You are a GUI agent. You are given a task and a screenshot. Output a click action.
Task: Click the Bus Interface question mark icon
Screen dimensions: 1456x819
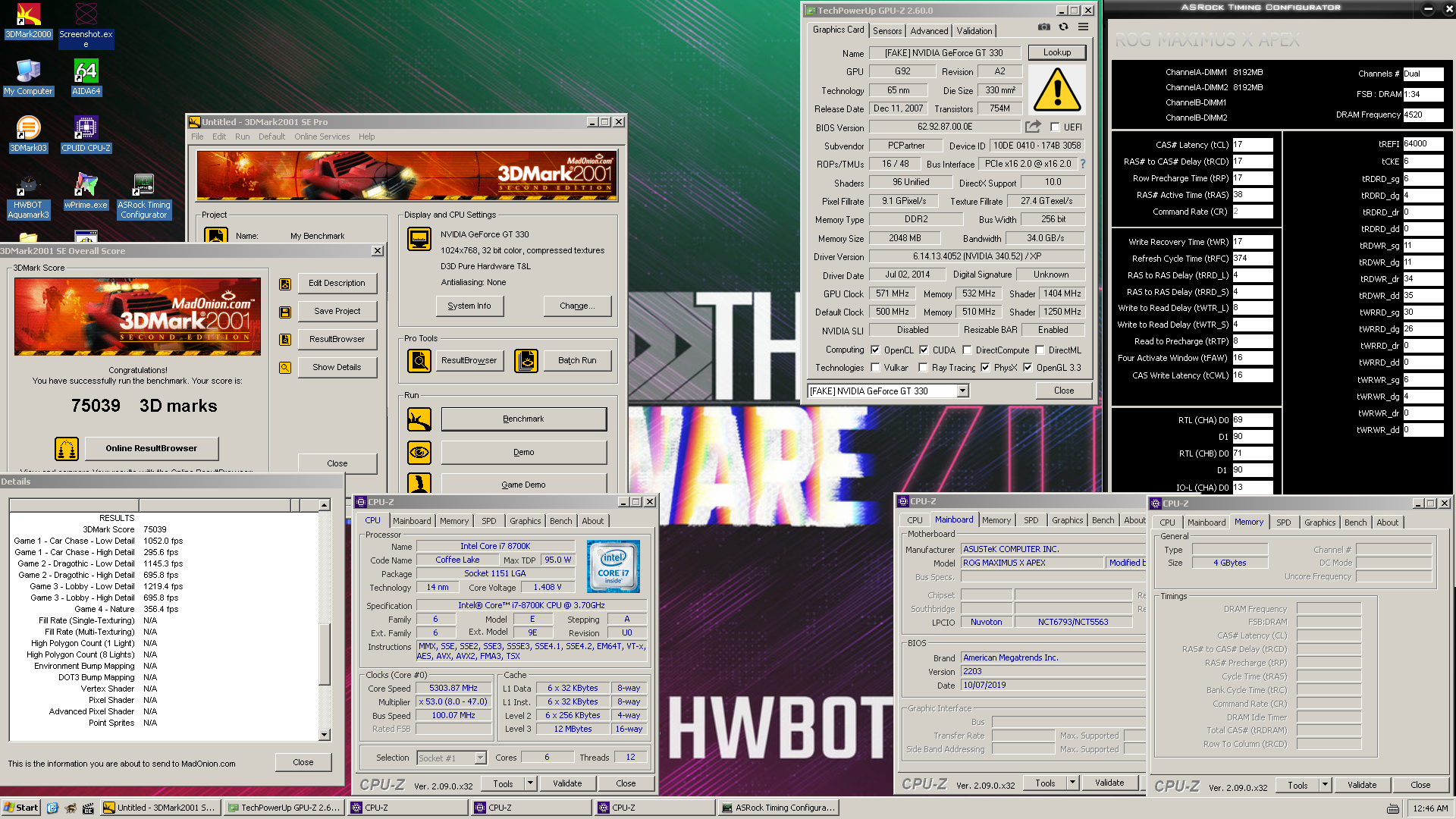click(1083, 164)
